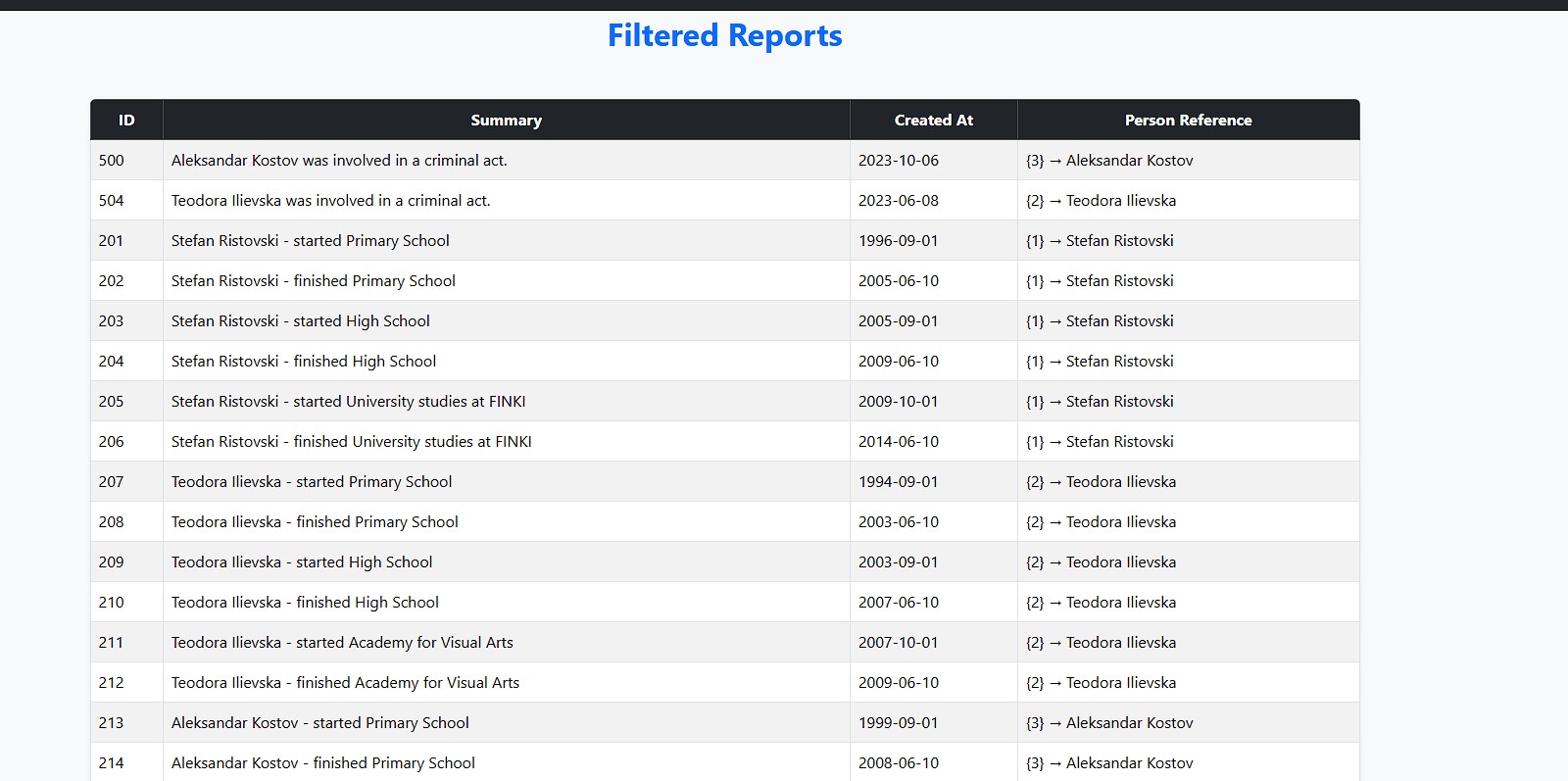Select started Academy for Visual Arts summary

(342, 643)
